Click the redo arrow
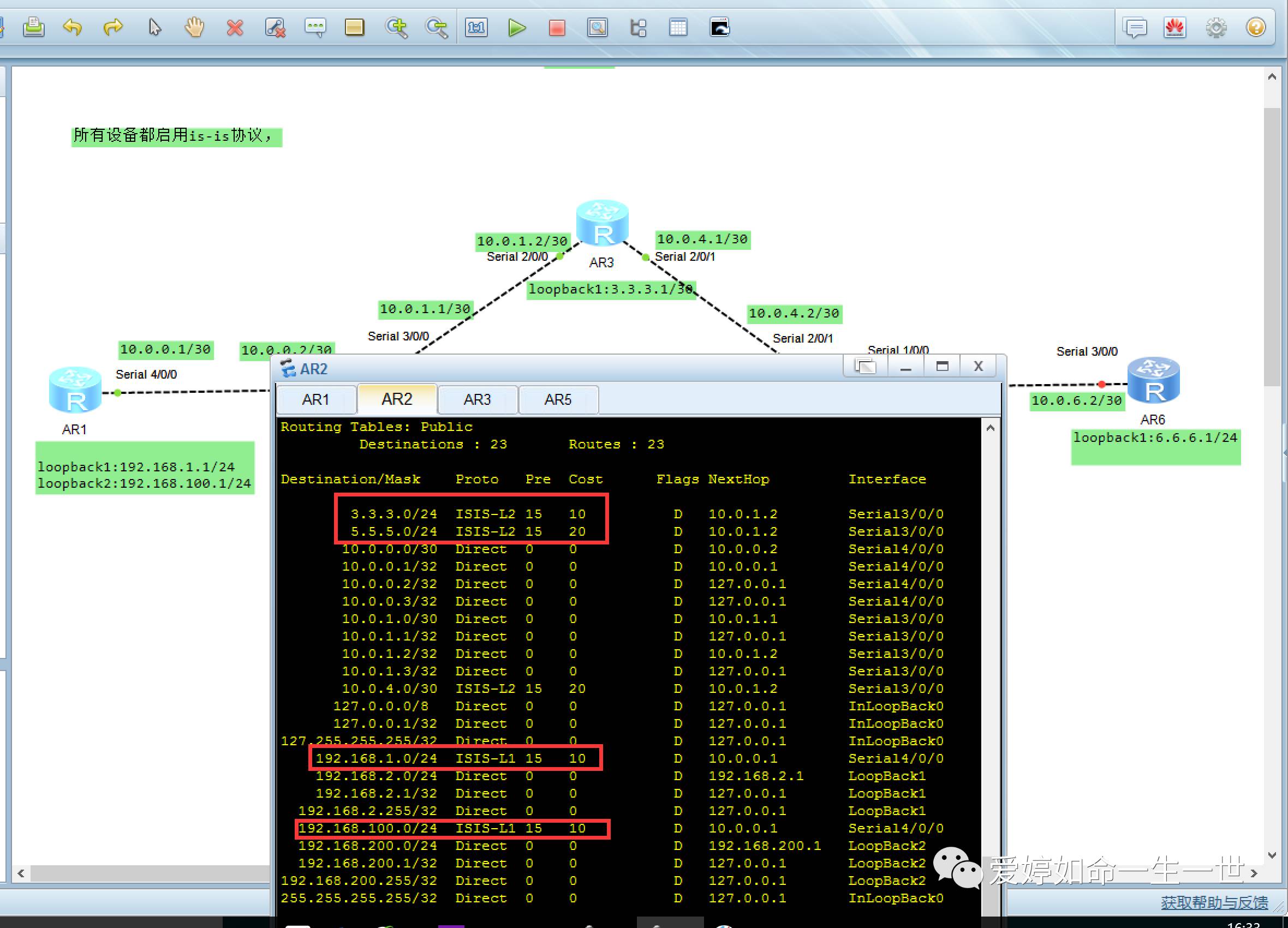Viewport: 1288px width, 928px height. [x=113, y=27]
